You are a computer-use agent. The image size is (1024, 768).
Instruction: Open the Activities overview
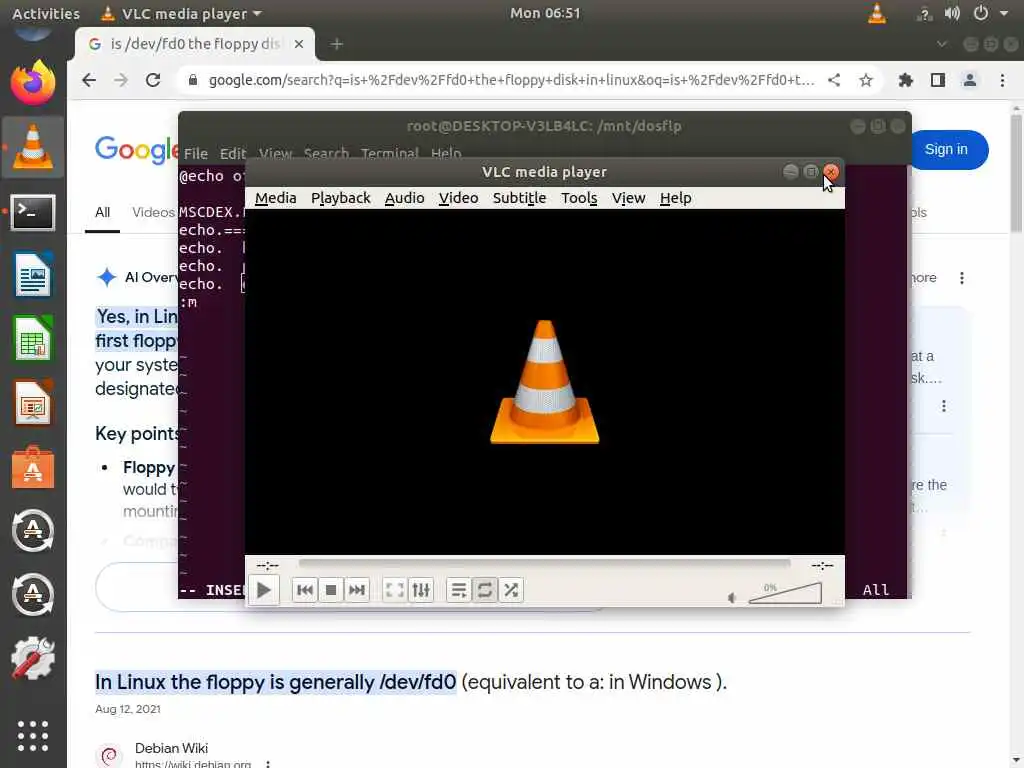[x=46, y=13]
